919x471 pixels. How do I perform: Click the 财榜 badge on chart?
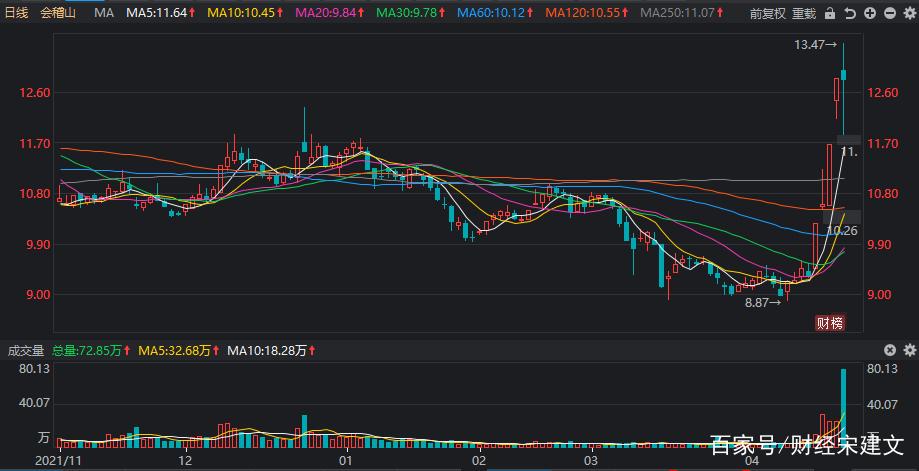tap(829, 322)
